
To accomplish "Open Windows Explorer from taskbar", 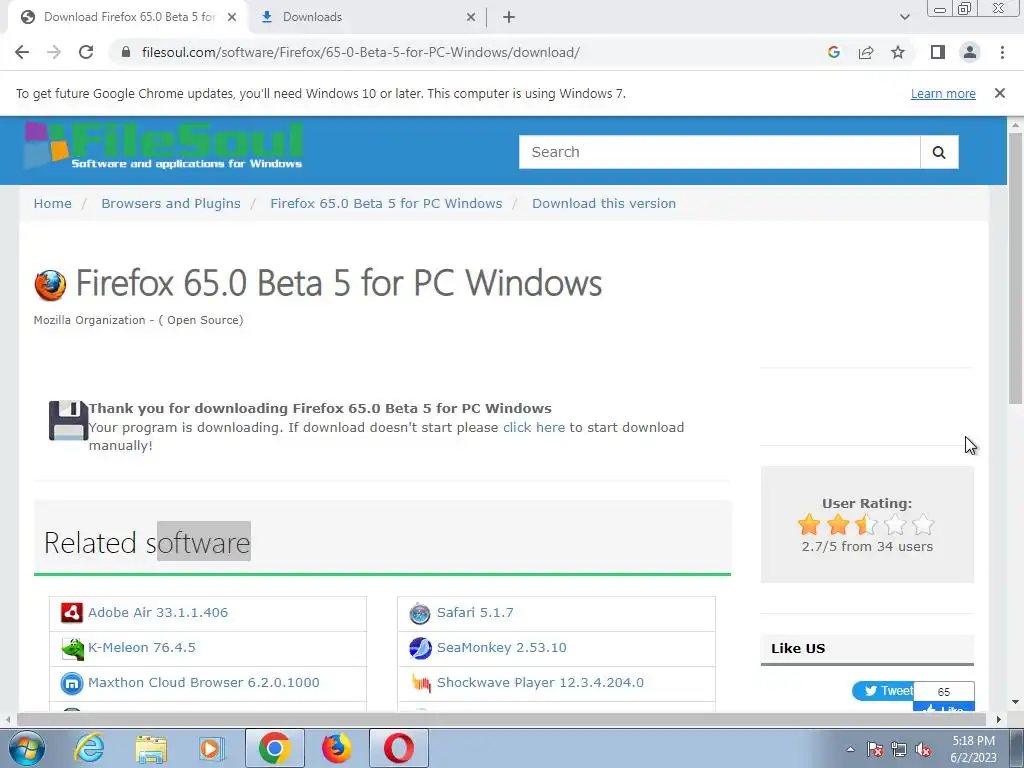I will [151, 748].
